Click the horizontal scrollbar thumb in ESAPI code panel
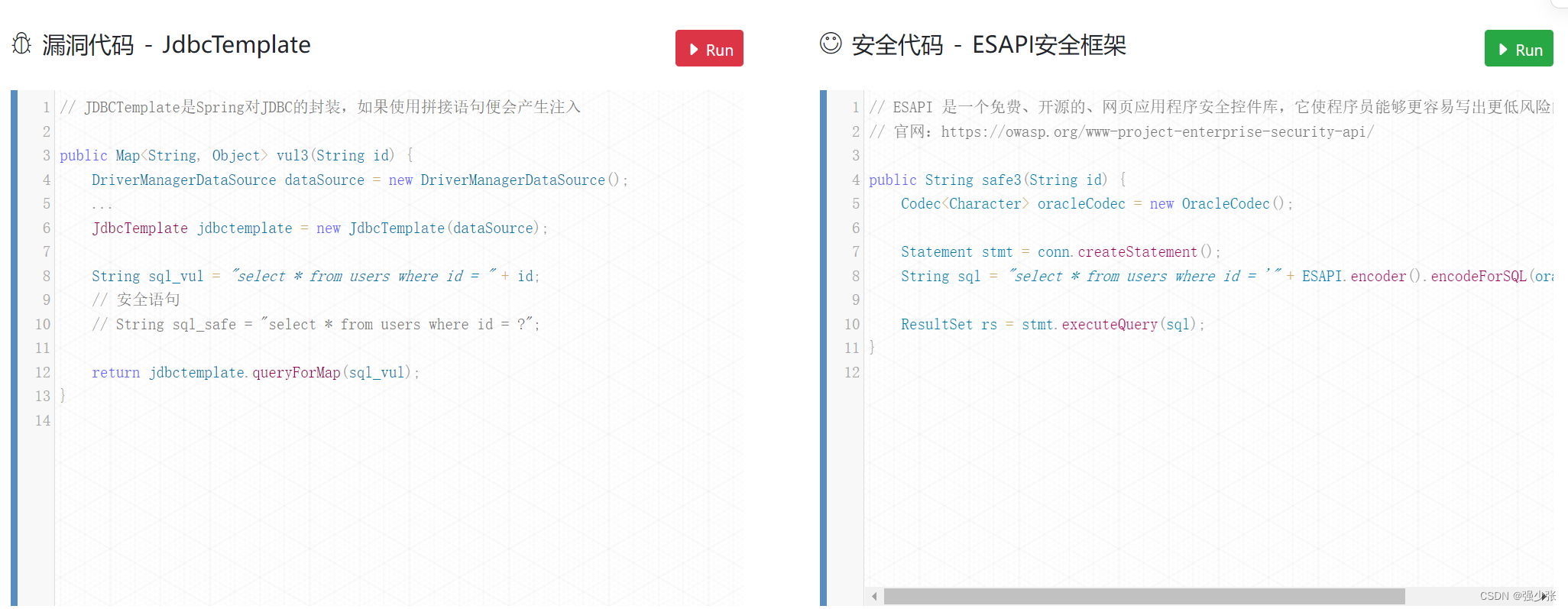Viewport: 1568px width, 609px height. coord(1144,596)
